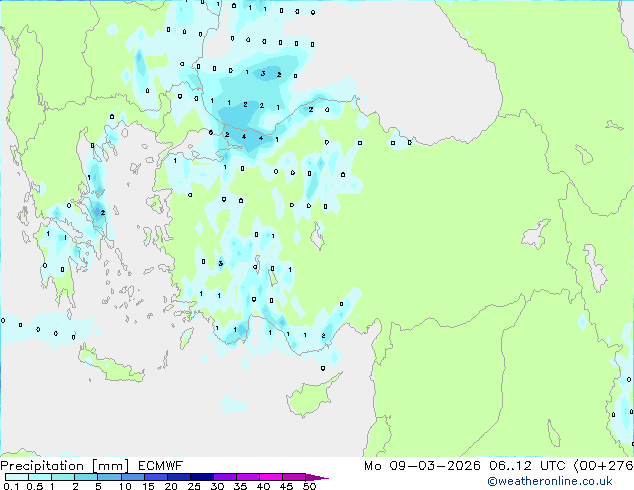Pick the 45–50 mm legend color swatch
This screenshot has width=634, height=490.
294,477
